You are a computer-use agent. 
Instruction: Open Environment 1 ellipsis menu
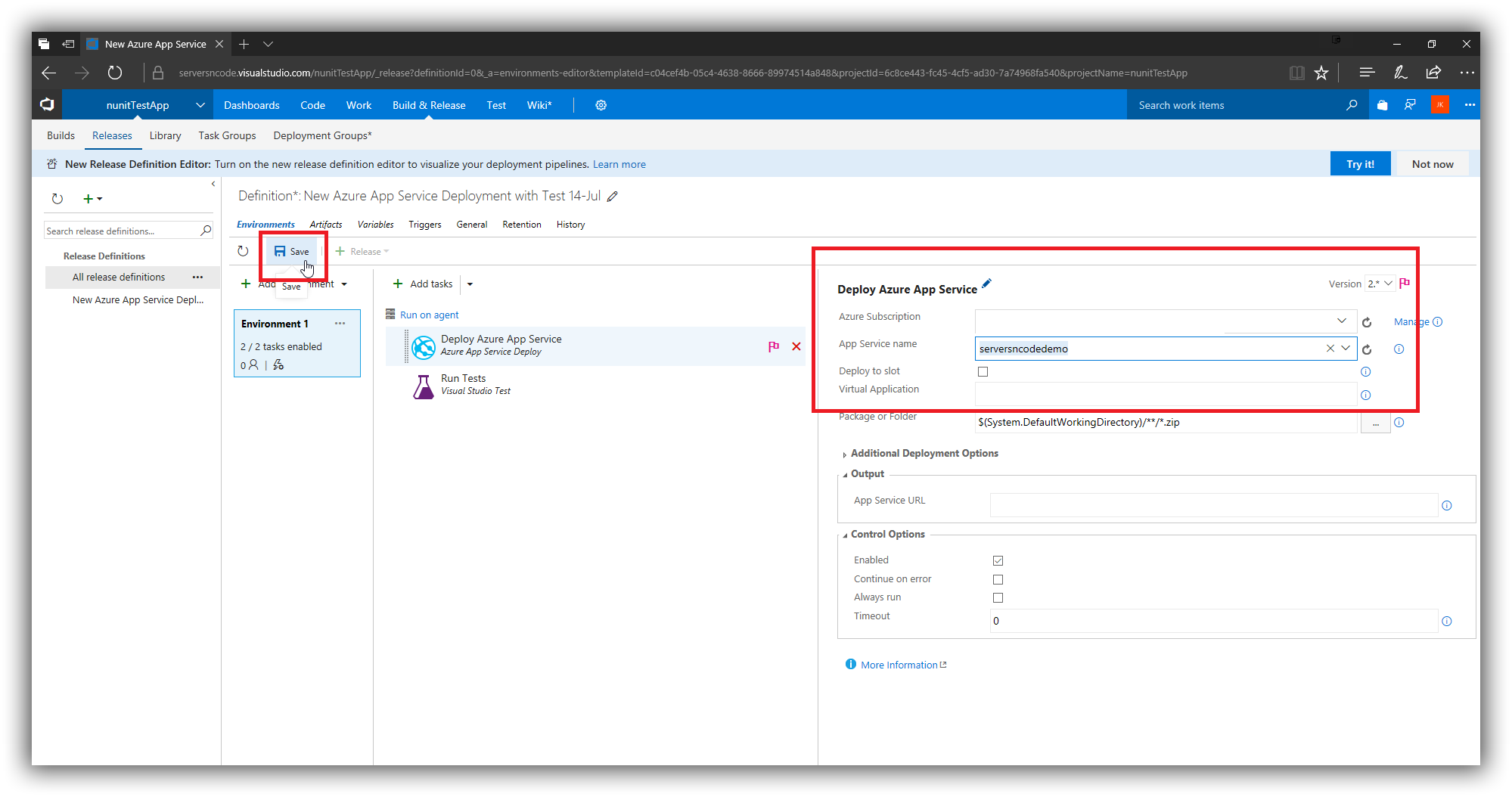coord(340,324)
